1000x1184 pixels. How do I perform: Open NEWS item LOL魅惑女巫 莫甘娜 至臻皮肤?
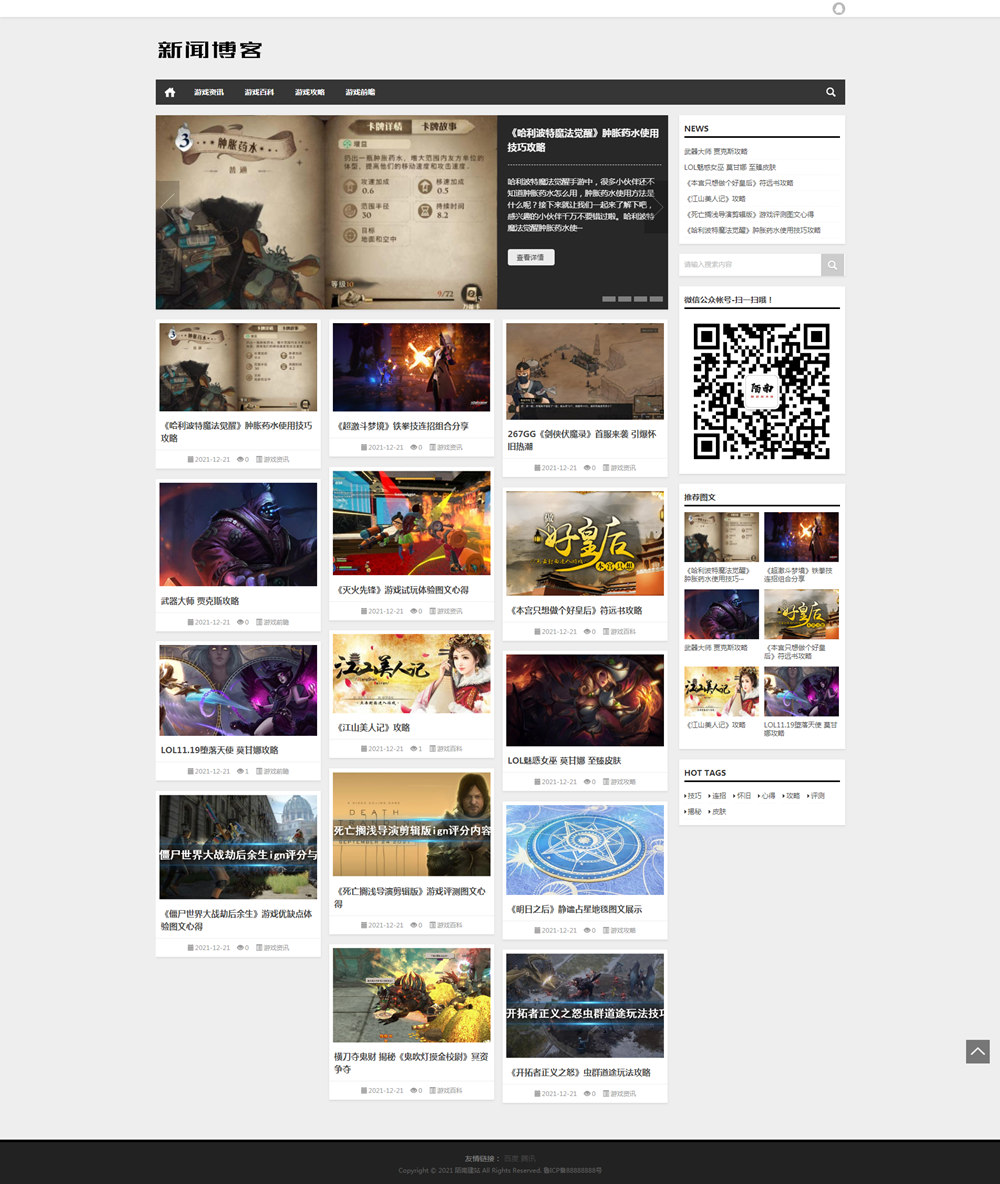[x=730, y=167]
